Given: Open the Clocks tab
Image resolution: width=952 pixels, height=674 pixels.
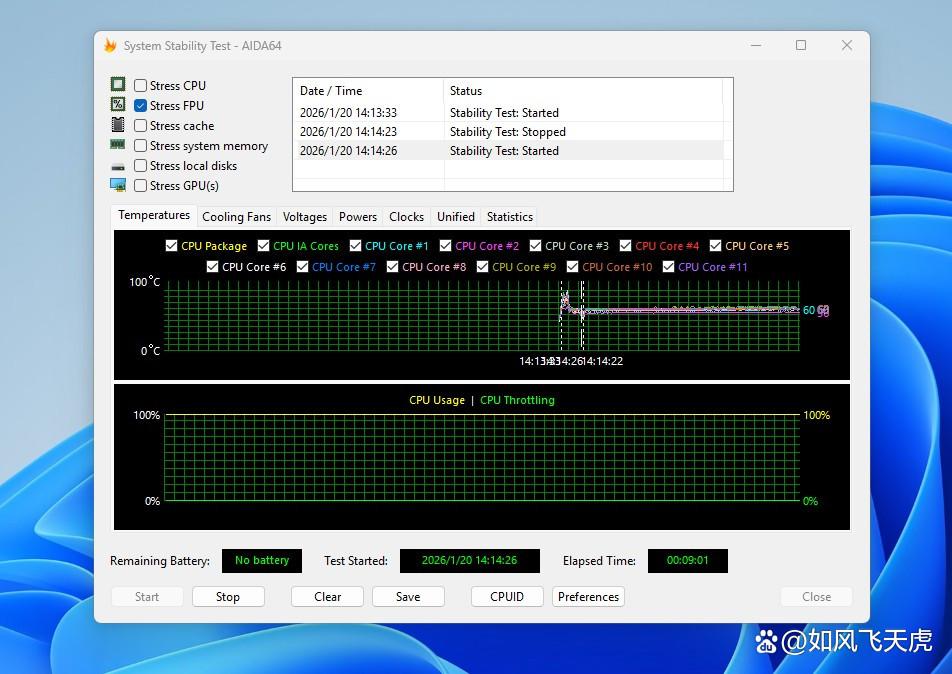Looking at the screenshot, I should click(406, 217).
